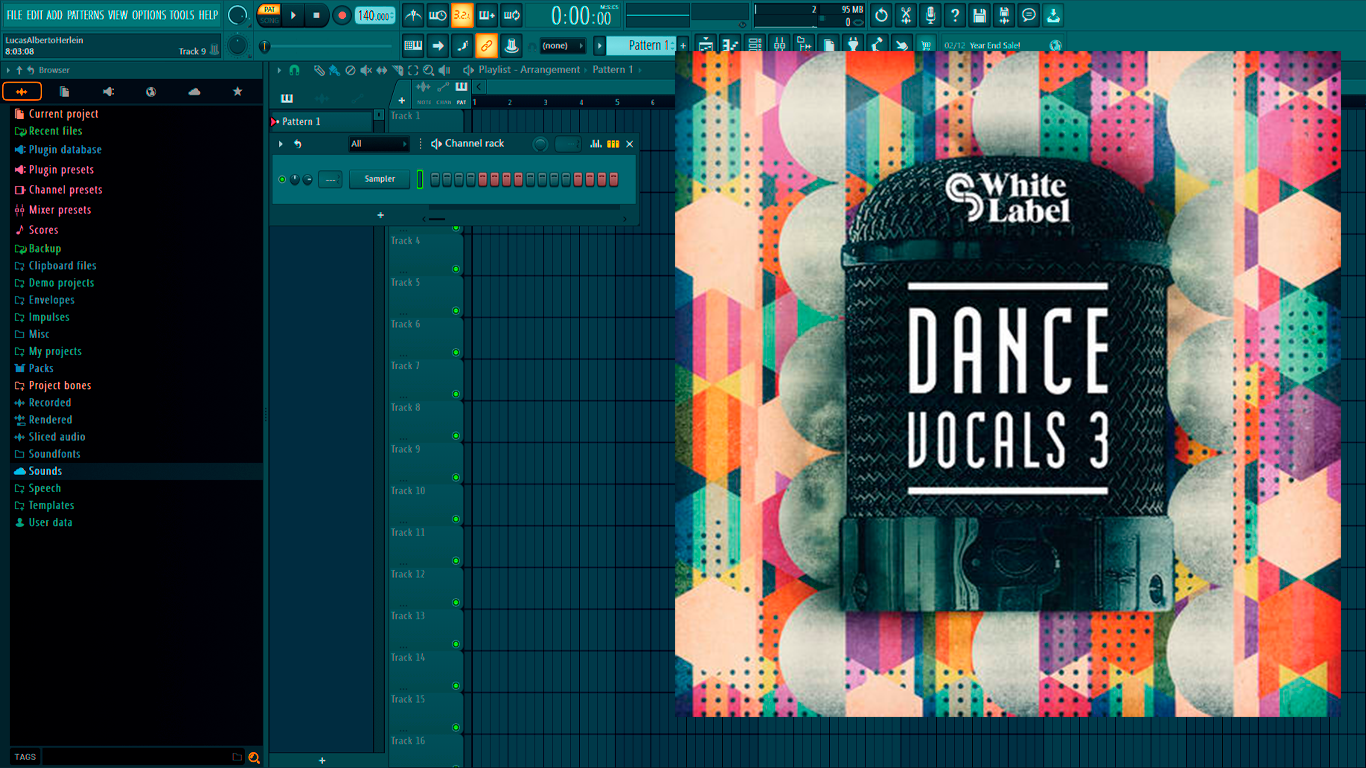Open the TOOLS menu
Viewport: 1366px width, 768px height.
tap(182, 15)
